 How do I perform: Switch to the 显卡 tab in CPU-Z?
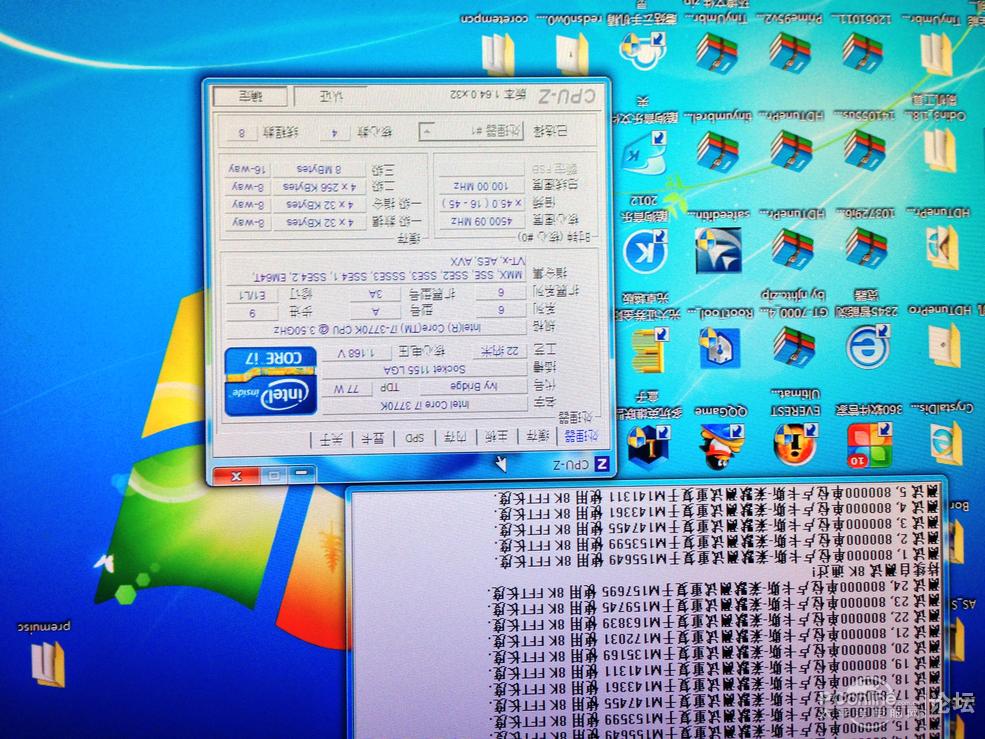pos(373,439)
